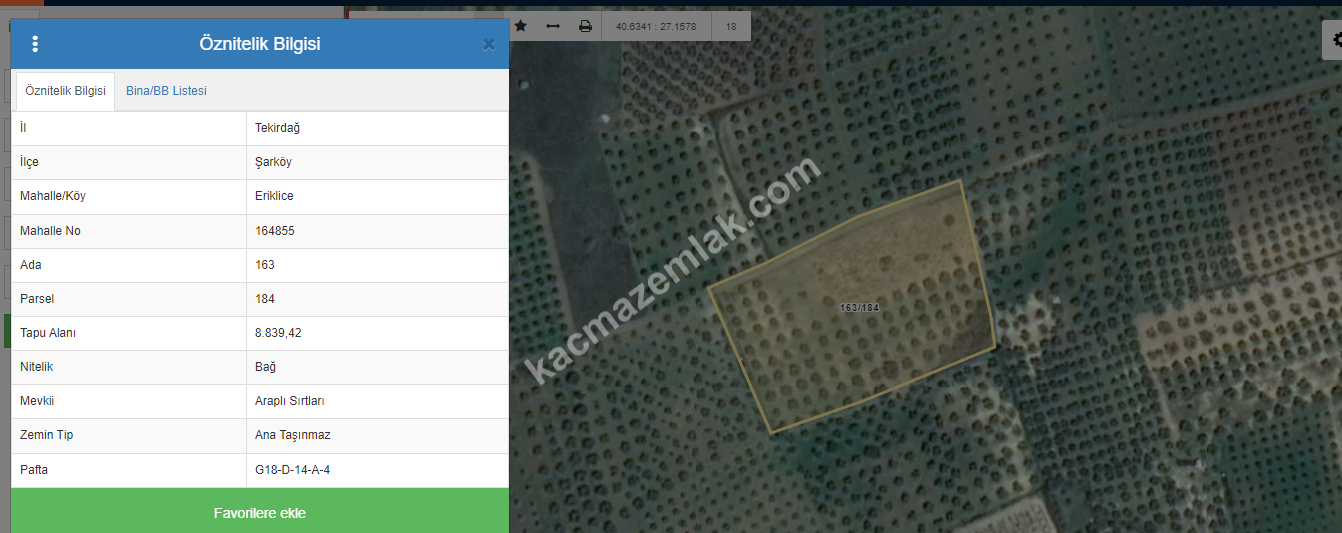This screenshot has height=533, width=1342.
Task: Click the Nitelik value Bağ
Action: (265, 367)
